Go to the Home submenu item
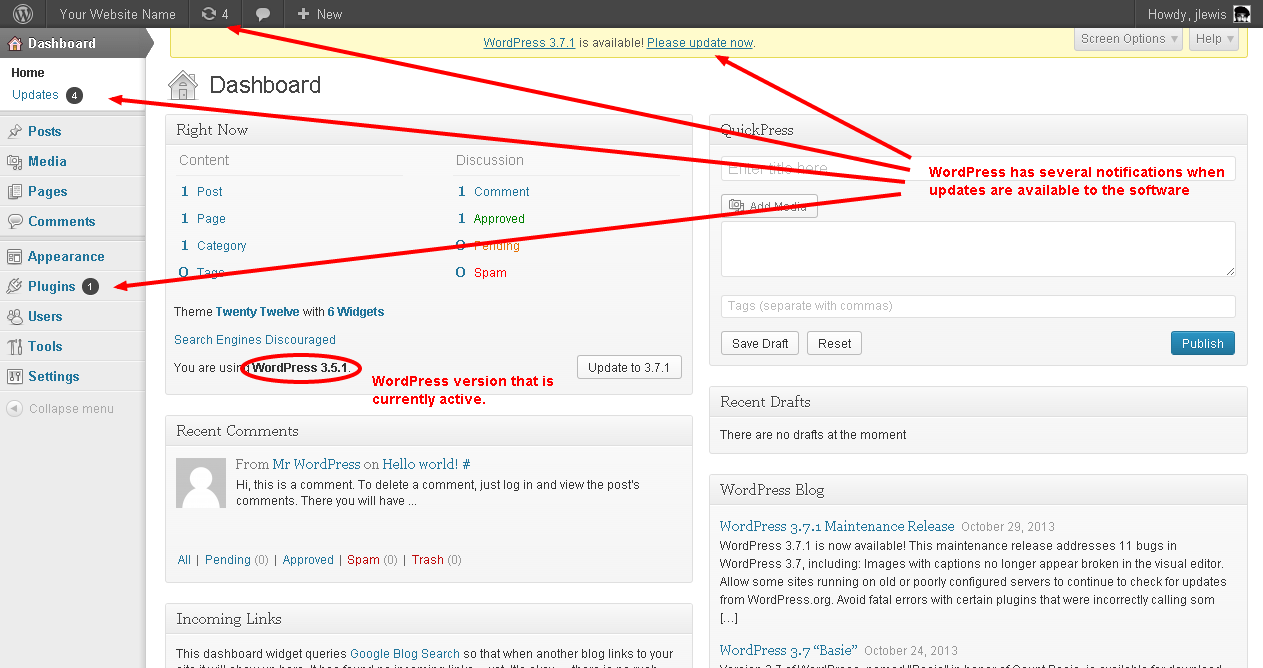The height and width of the screenshot is (668, 1263). tap(28, 73)
